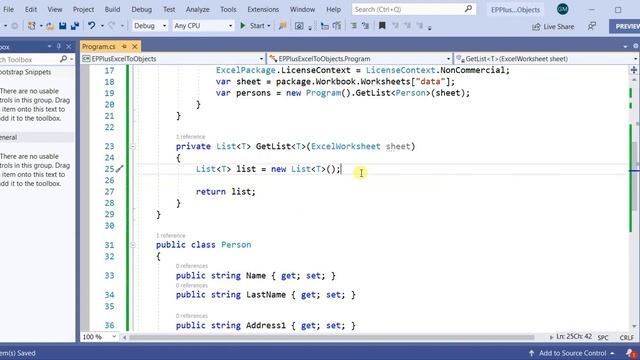Click the split editor icon above scrollbar
Image resolution: width=640 pixels, height=360 pixels.
tap(634, 70)
